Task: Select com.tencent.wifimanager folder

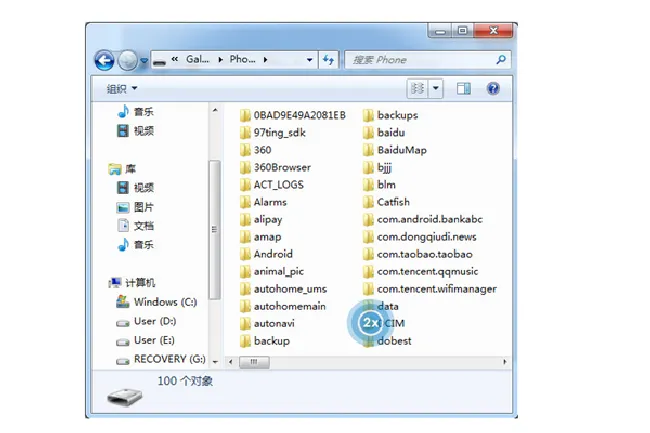Action: point(430,289)
